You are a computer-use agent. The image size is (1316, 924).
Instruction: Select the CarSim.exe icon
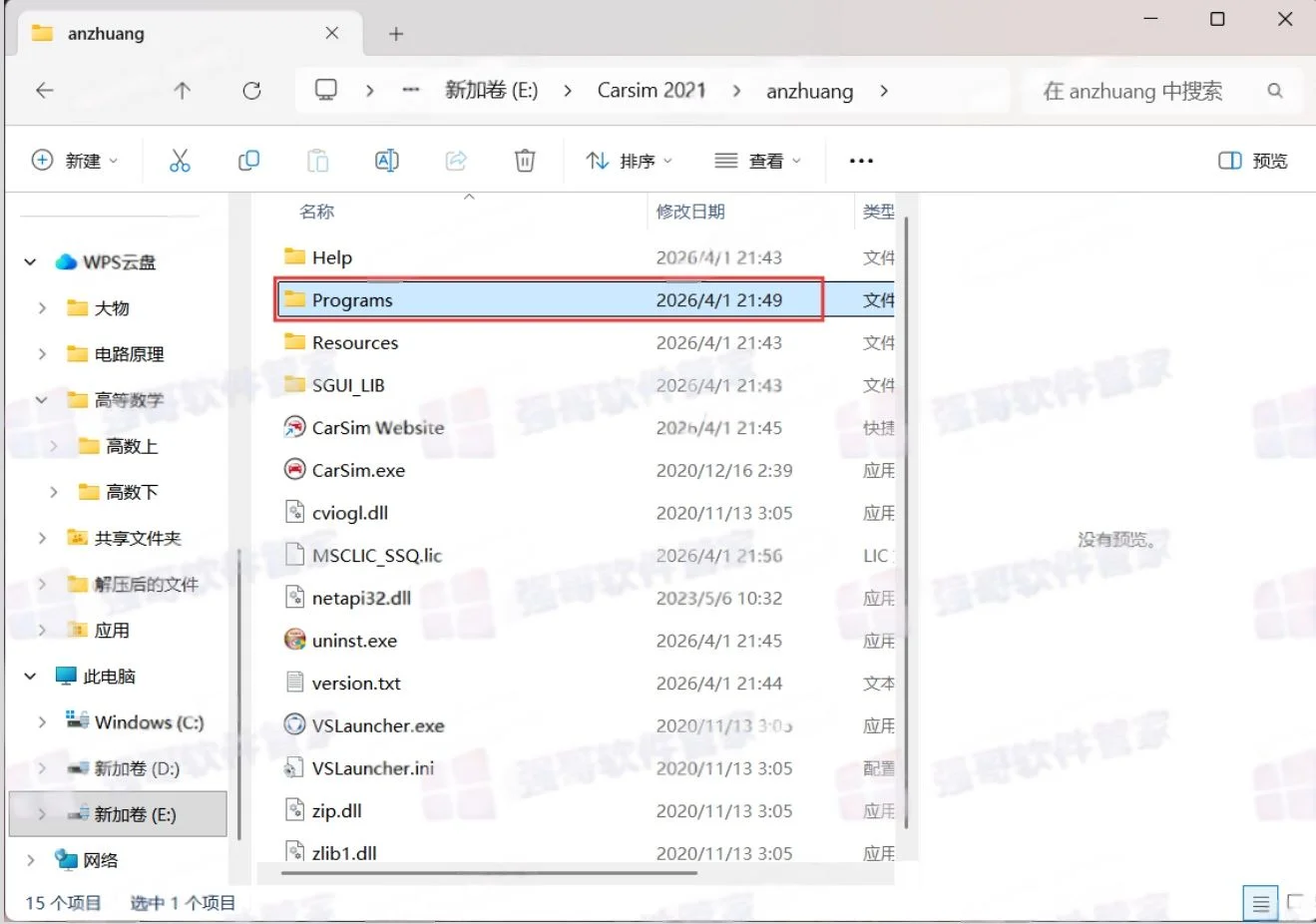point(294,469)
